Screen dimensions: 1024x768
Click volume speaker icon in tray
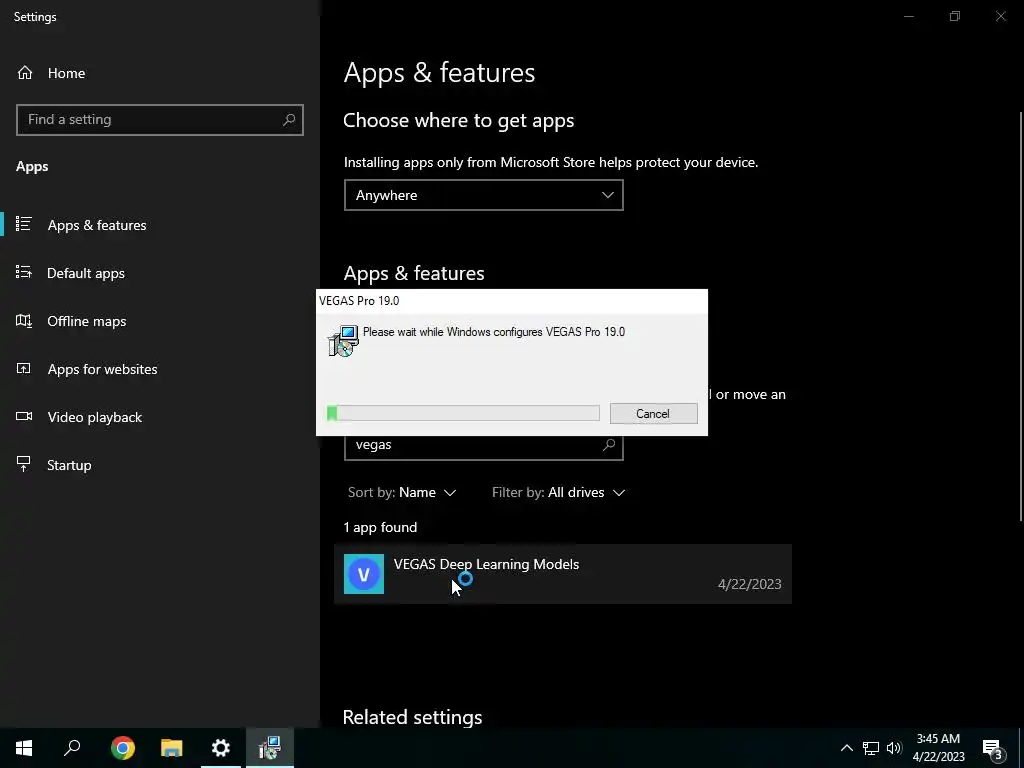(x=894, y=748)
